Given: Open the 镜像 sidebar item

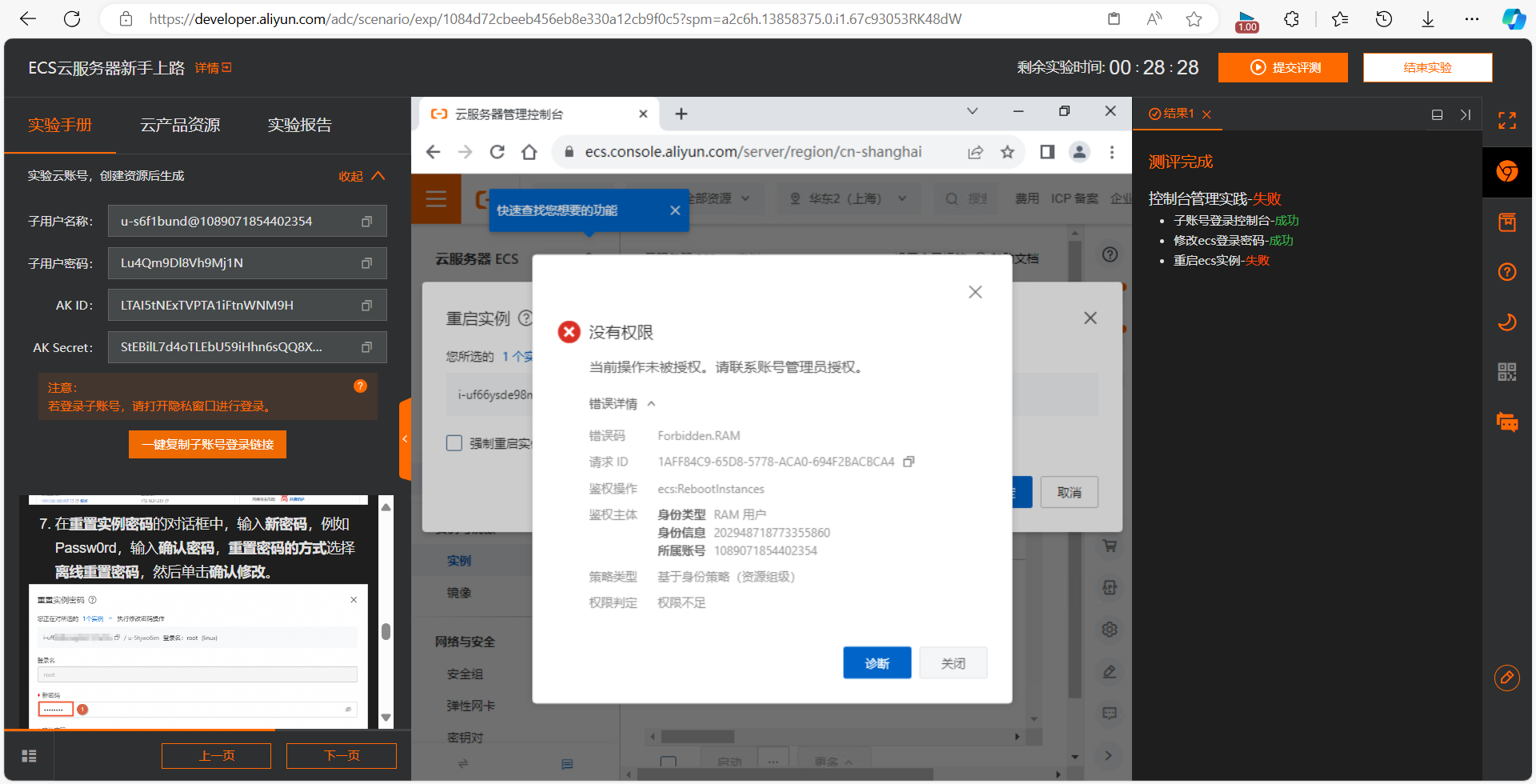Looking at the screenshot, I should click(x=459, y=593).
